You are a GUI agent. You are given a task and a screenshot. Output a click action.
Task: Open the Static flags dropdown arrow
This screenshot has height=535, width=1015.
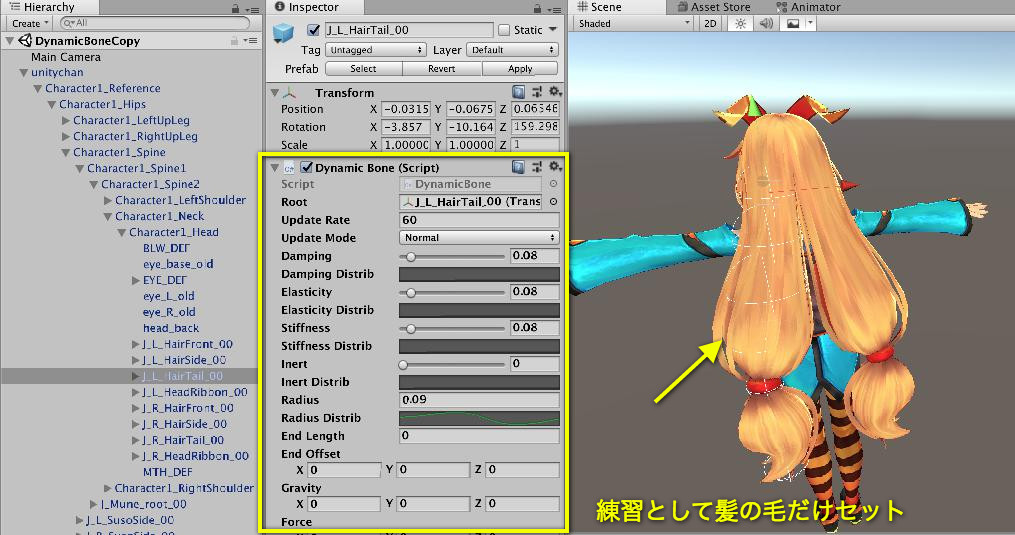pyautogui.click(x=553, y=30)
